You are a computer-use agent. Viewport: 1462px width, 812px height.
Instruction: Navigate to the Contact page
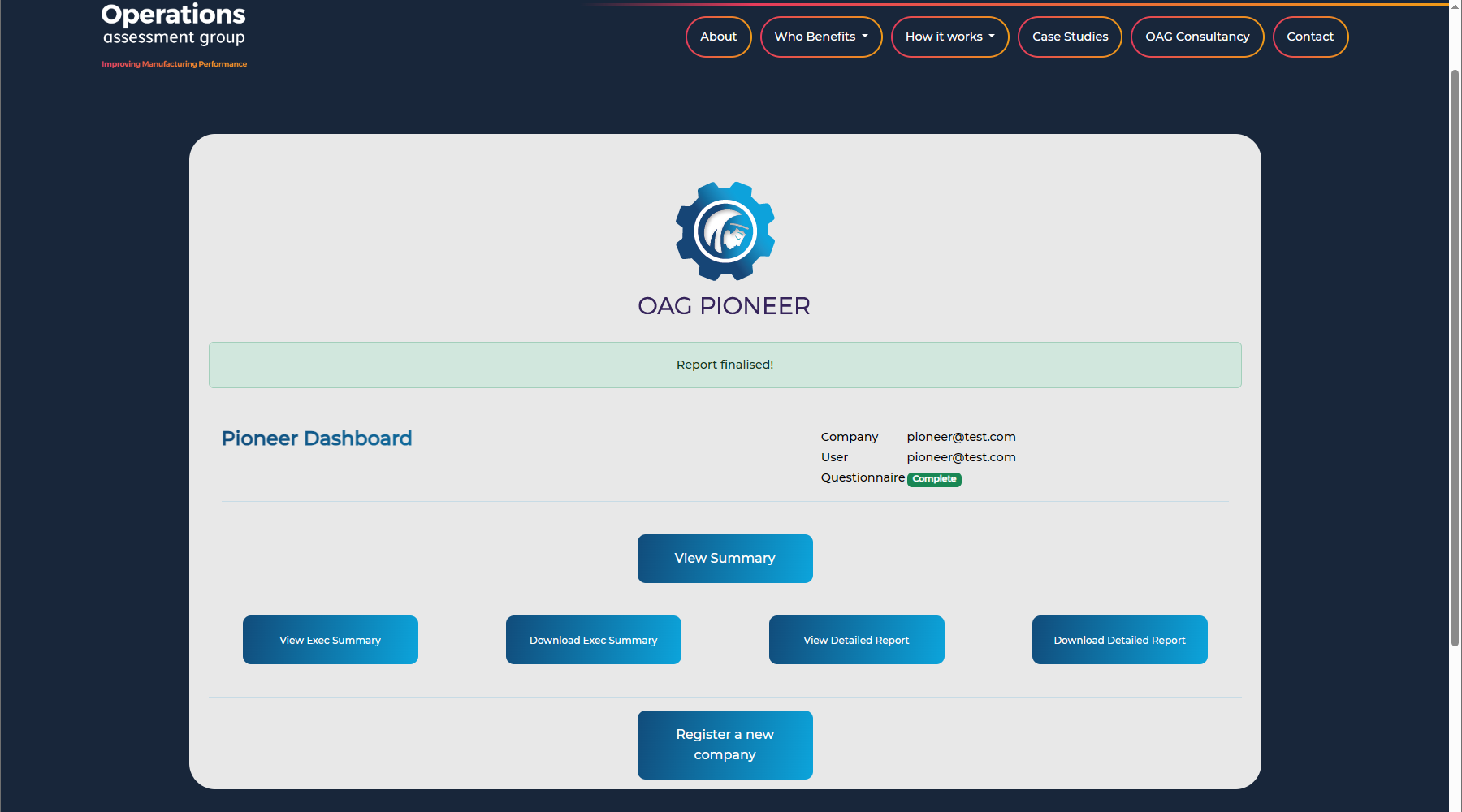[x=1309, y=37]
